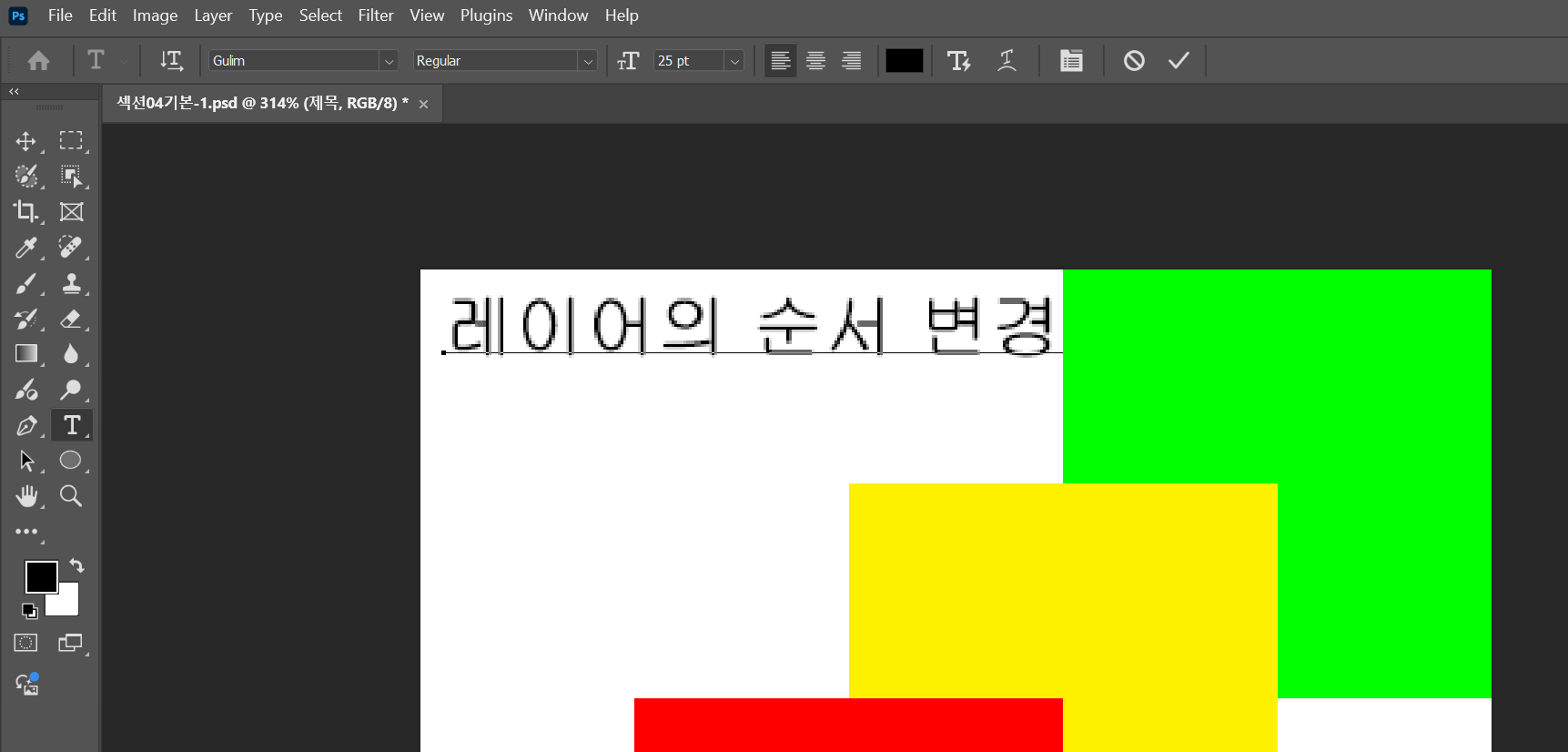Cancel the current text edits

pyautogui.click(x=1133, y=61)
